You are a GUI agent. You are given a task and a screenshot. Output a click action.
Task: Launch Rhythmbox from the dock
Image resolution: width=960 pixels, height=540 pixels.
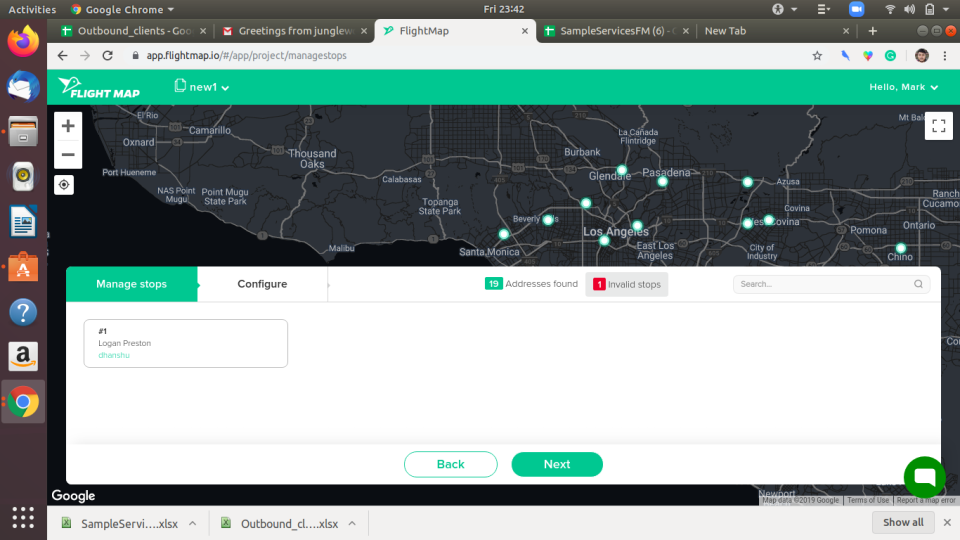pyautogui.click(x=23, y=176)
